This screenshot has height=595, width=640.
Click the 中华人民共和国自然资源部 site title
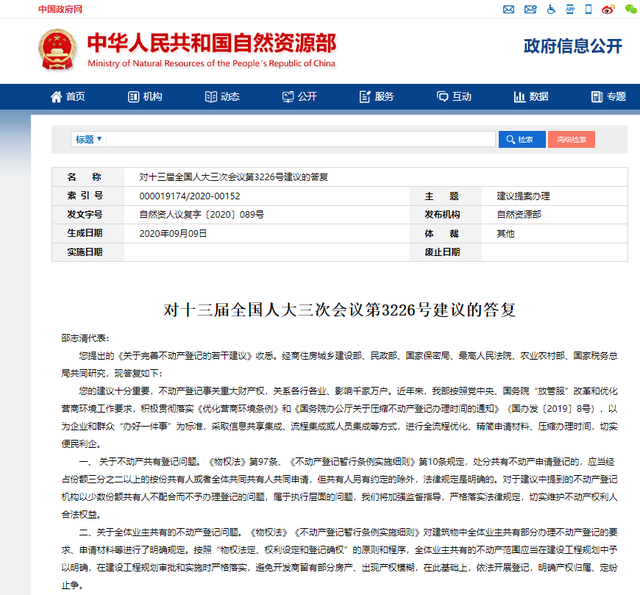(212, 43)
